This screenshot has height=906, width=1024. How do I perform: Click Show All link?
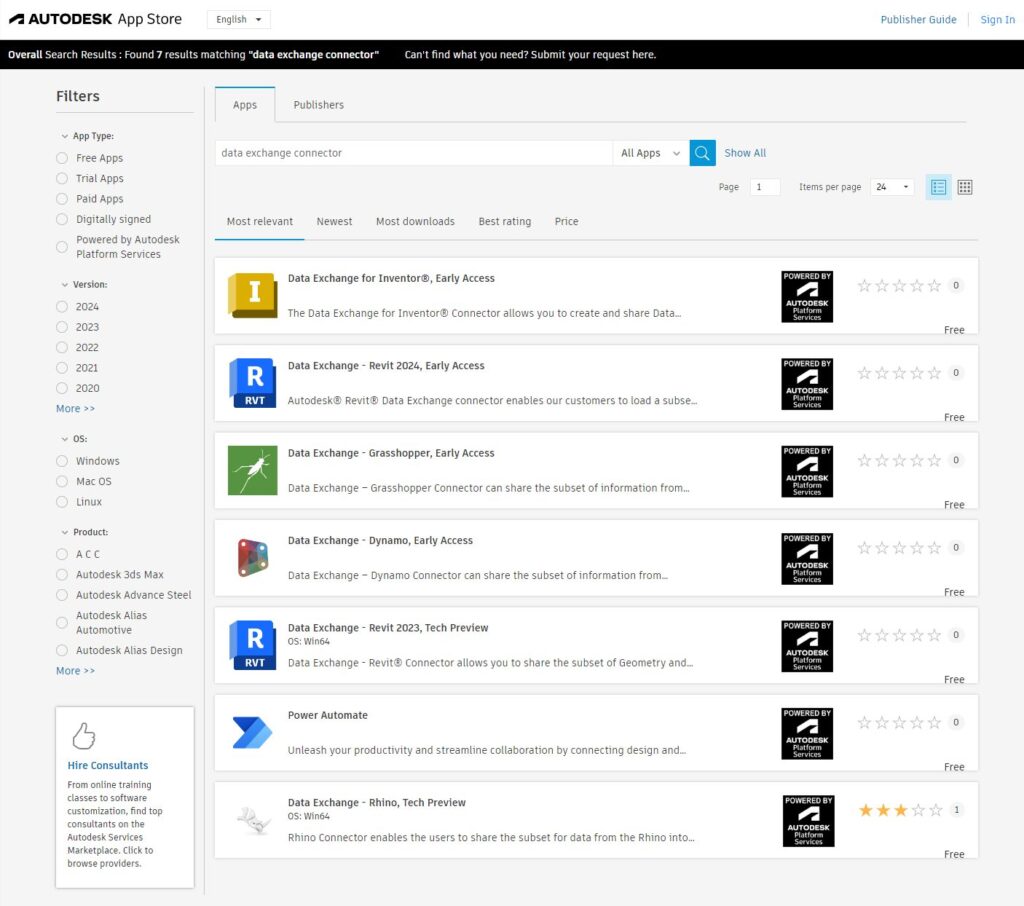click(x=745, y=153)
